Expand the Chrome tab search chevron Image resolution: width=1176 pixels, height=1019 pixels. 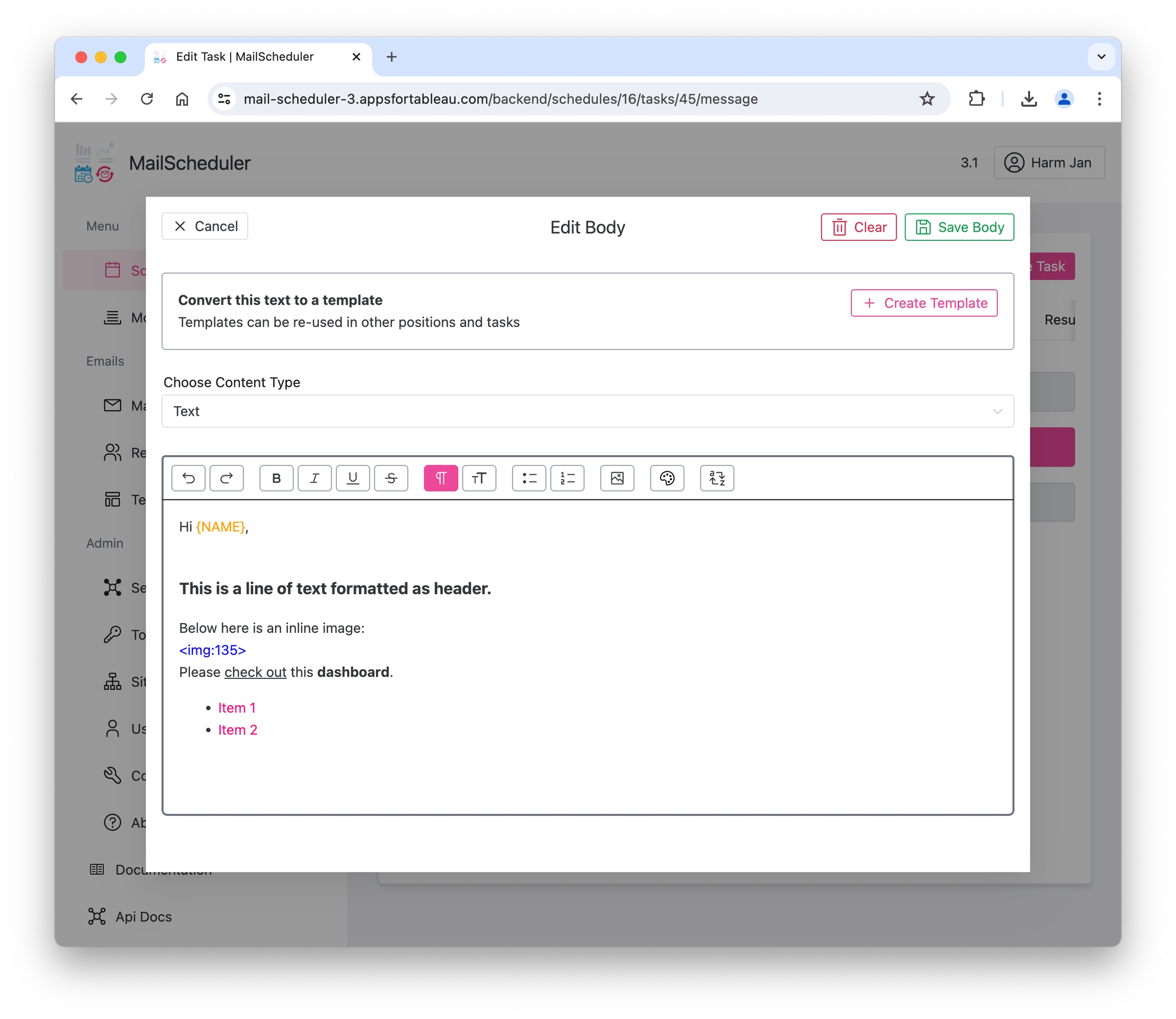point(1101,57)
